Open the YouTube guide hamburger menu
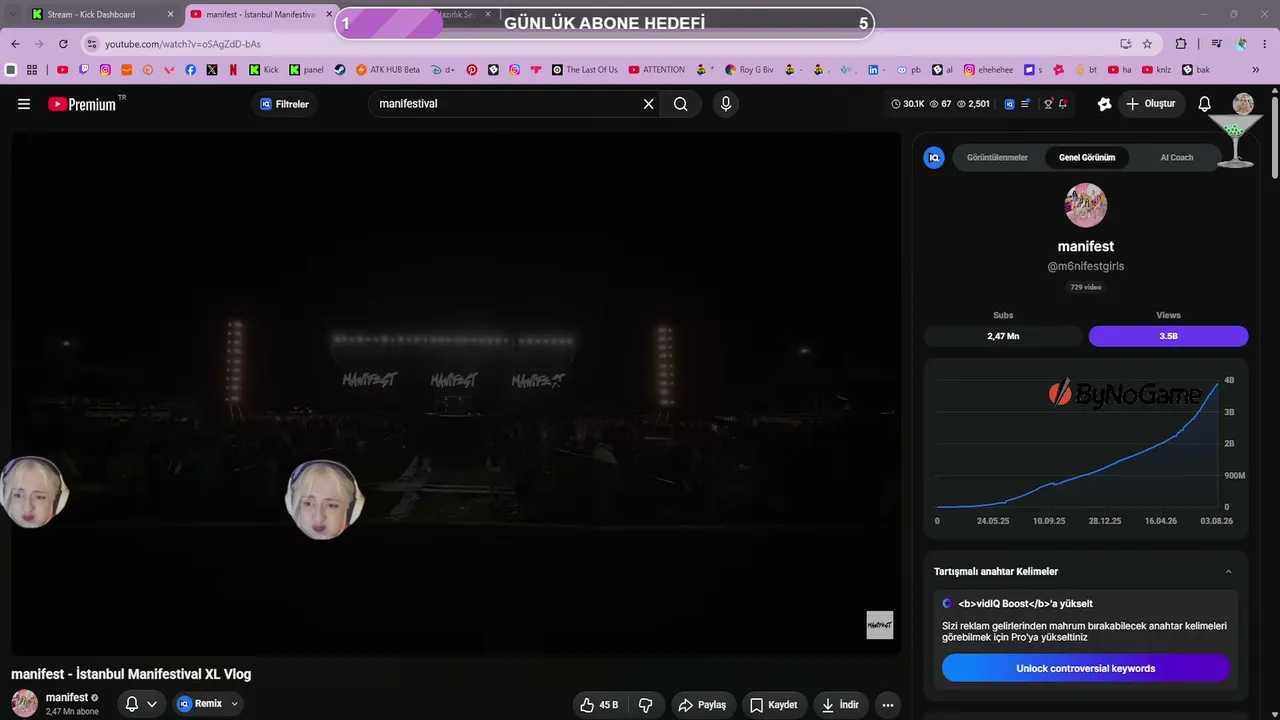The height and width of the screenshot is (720, 1280). [x=24, y=104]
